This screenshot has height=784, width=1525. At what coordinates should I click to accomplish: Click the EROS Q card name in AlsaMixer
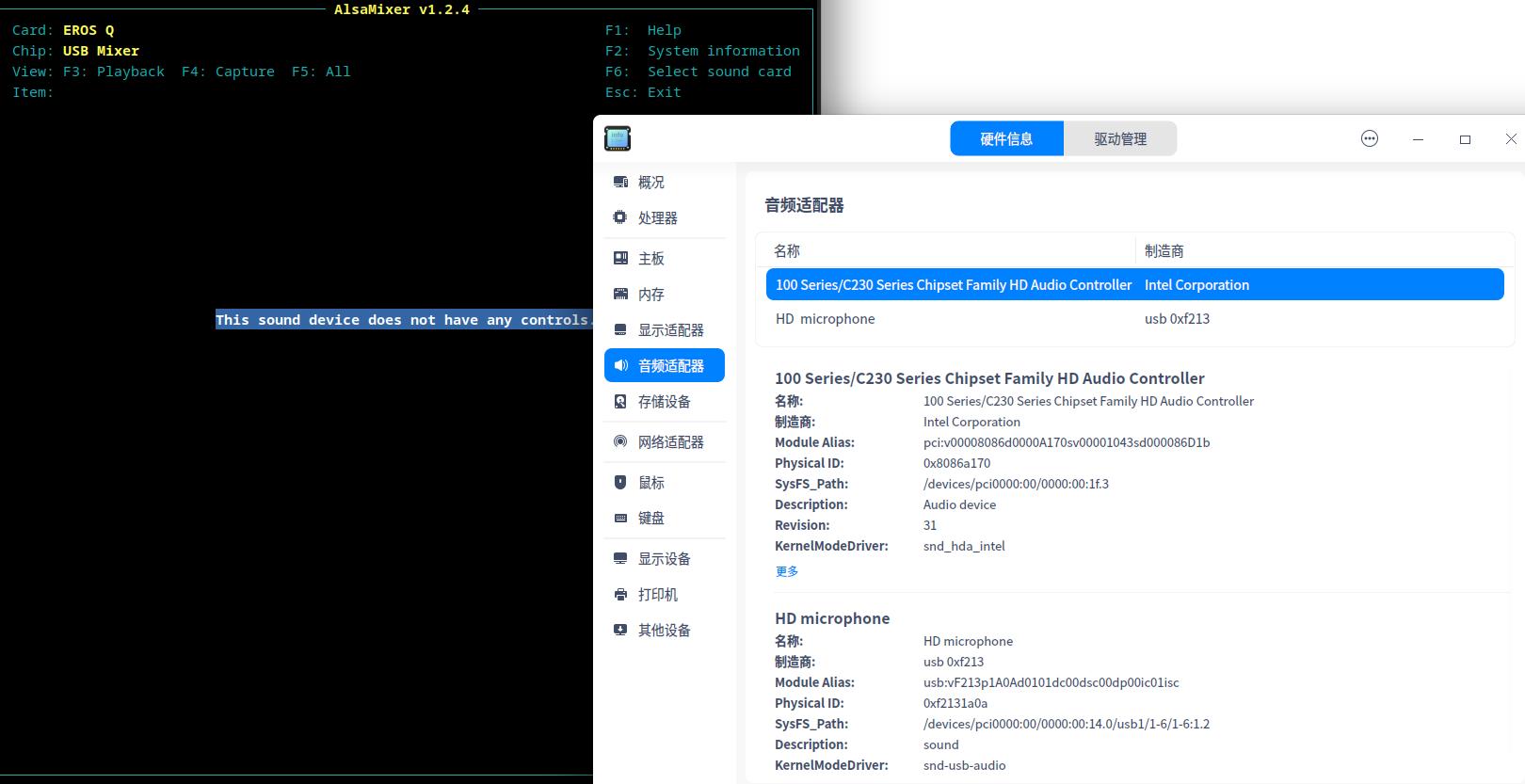[x=88, y=30]
